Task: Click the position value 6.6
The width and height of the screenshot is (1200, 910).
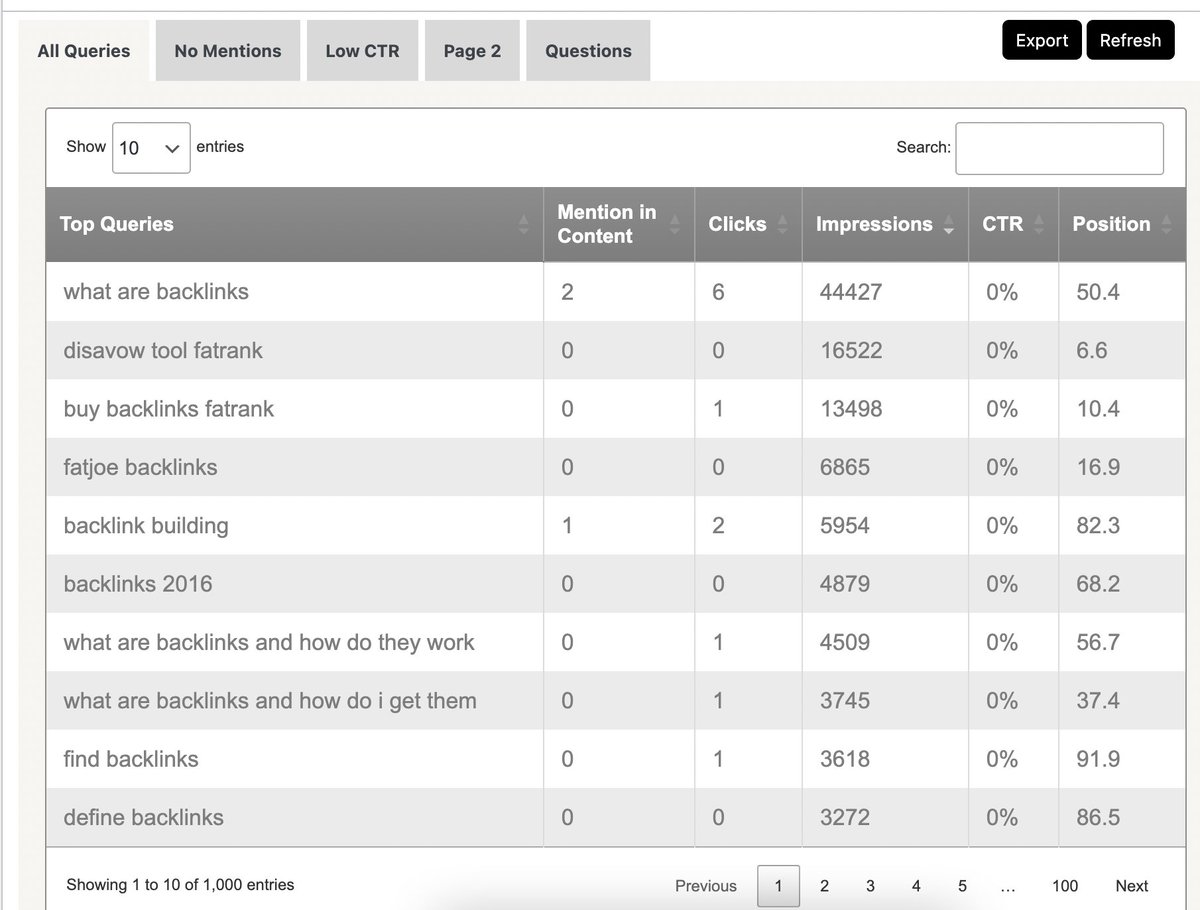Action: point(1092,351)
